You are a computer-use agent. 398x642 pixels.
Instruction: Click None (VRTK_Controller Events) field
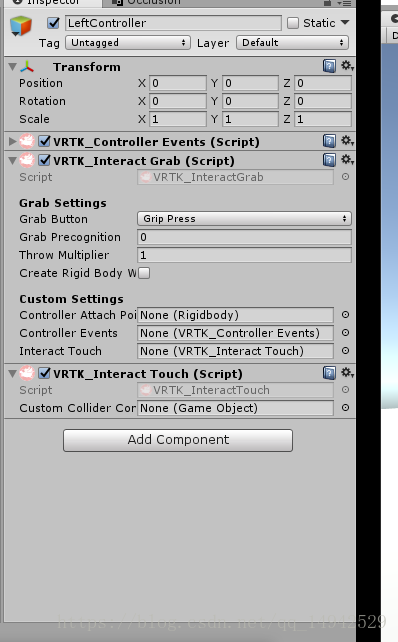click(235, 333)
